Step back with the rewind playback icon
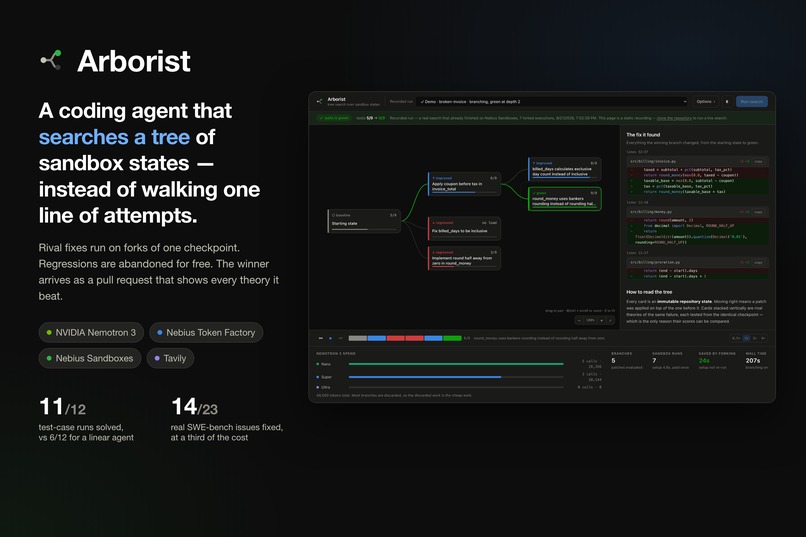806x537 pixels. pos(321,338)
